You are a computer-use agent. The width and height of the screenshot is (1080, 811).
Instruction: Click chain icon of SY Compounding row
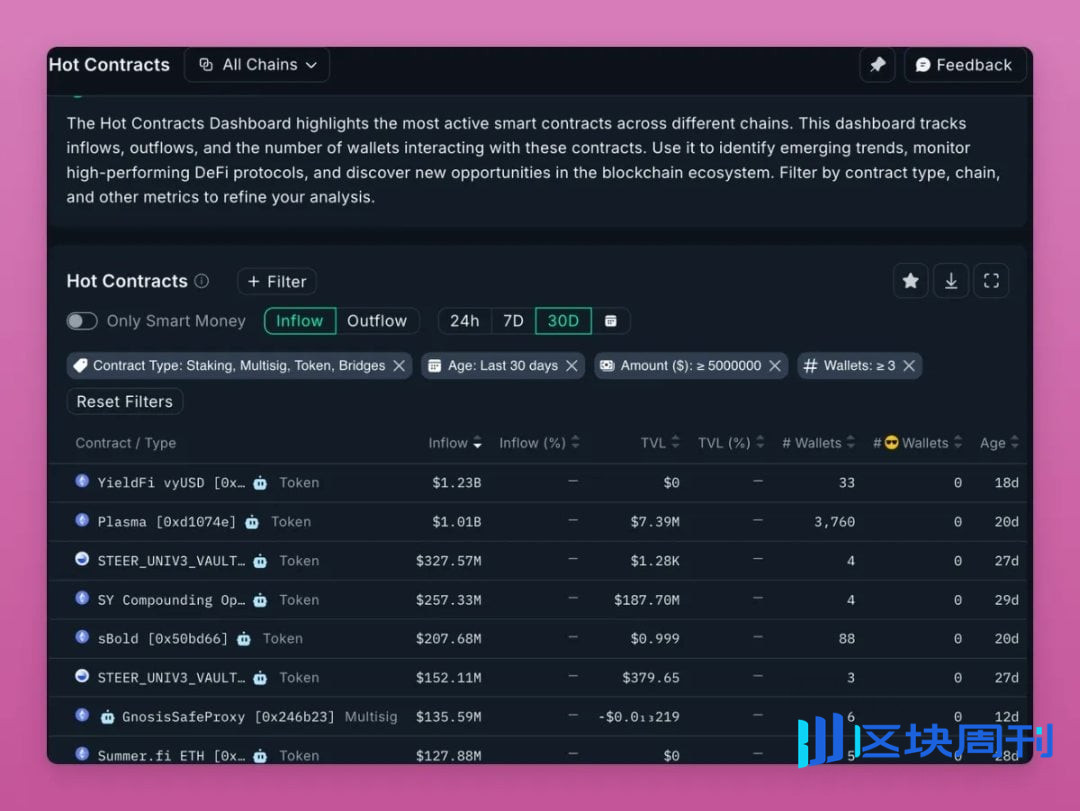click(82, 598)
